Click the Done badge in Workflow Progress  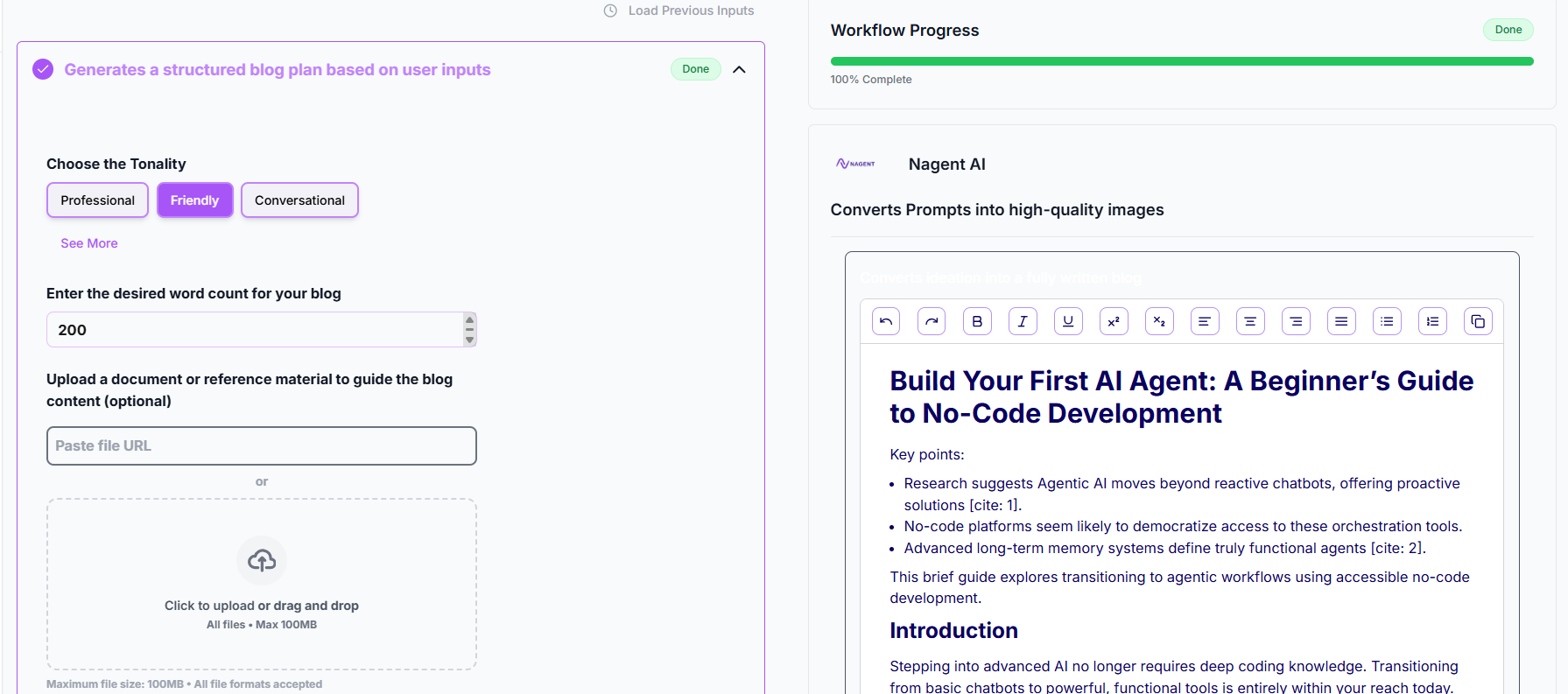pyautogui.click(x=1508, y=30)
